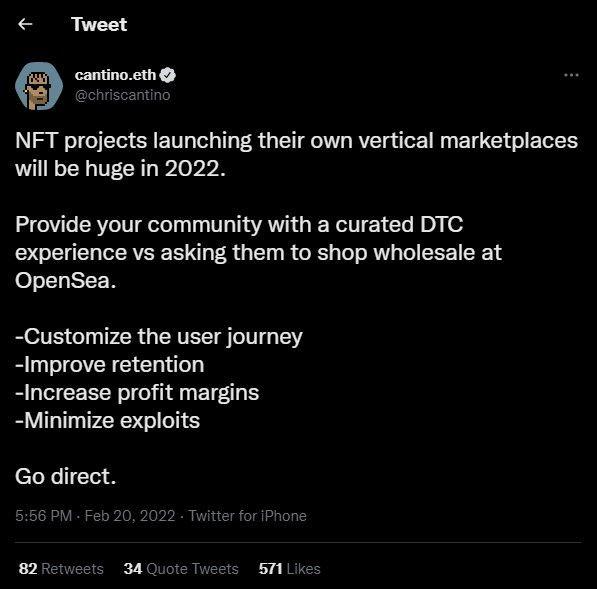Screen dimensions: 597x589
Task: Click the verified badge next to cantino.eth
Action: point(168,75)
